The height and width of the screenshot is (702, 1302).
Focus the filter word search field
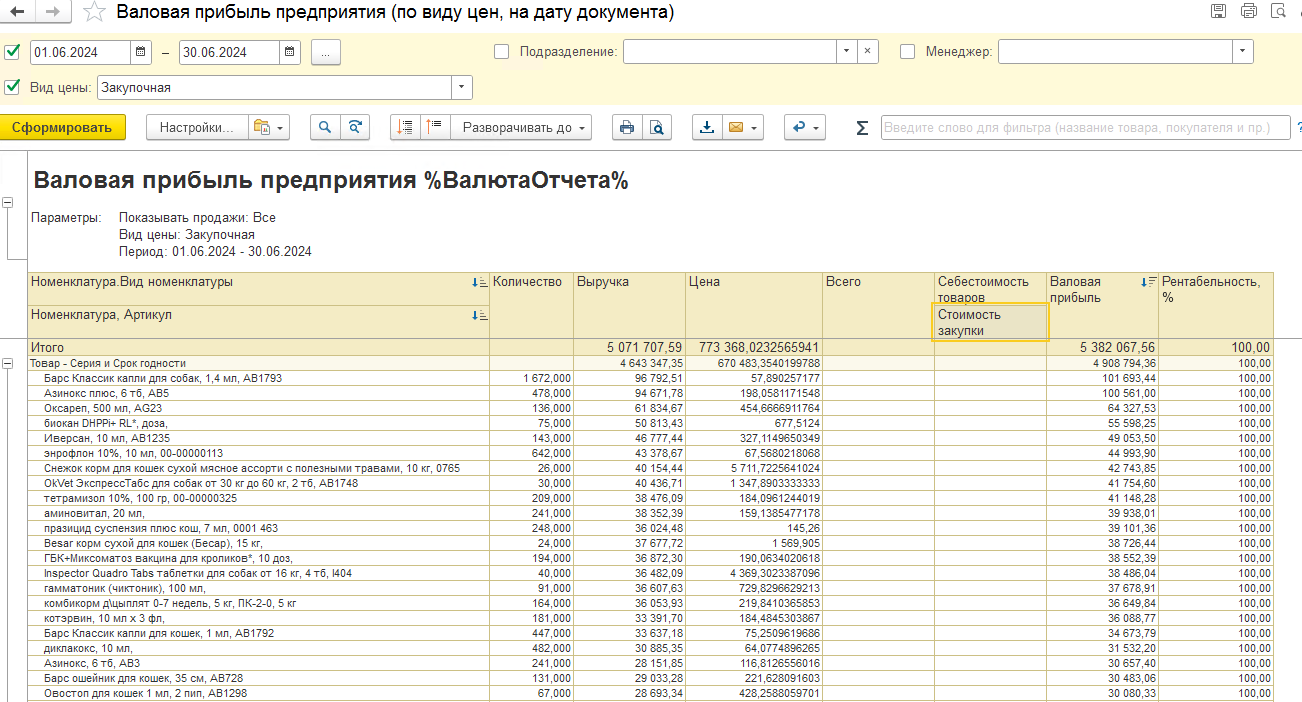[1085, 128]
